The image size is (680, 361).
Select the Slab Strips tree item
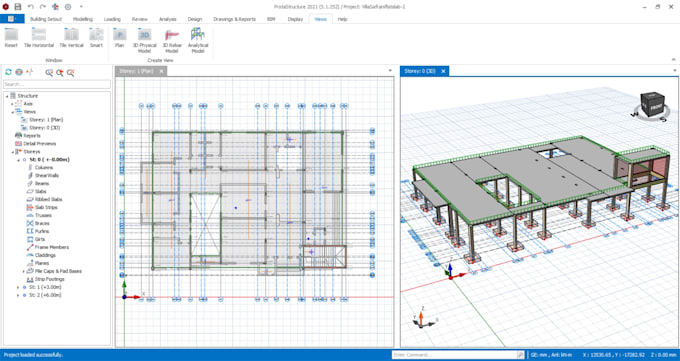46,207
